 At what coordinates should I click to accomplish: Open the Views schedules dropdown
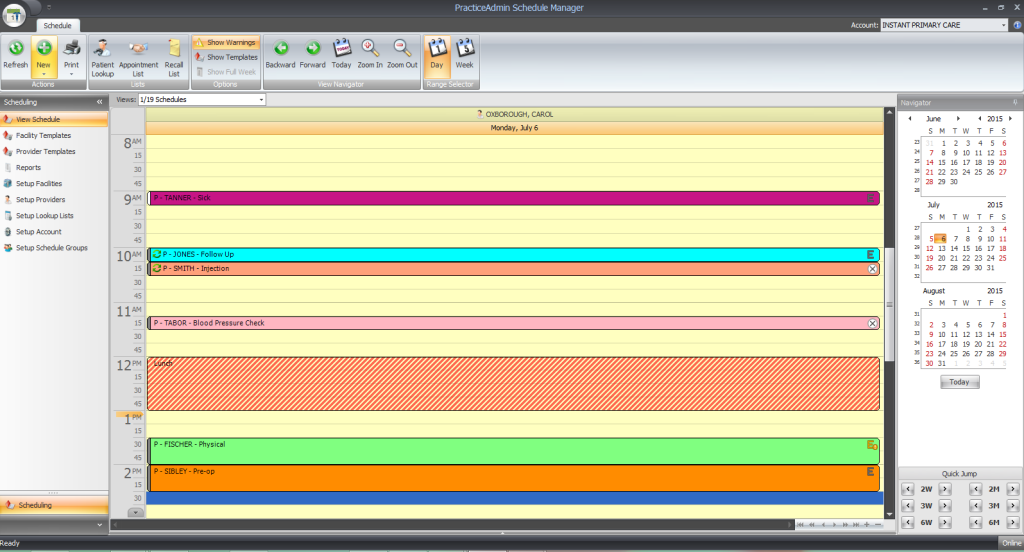(x=261, y=100)
